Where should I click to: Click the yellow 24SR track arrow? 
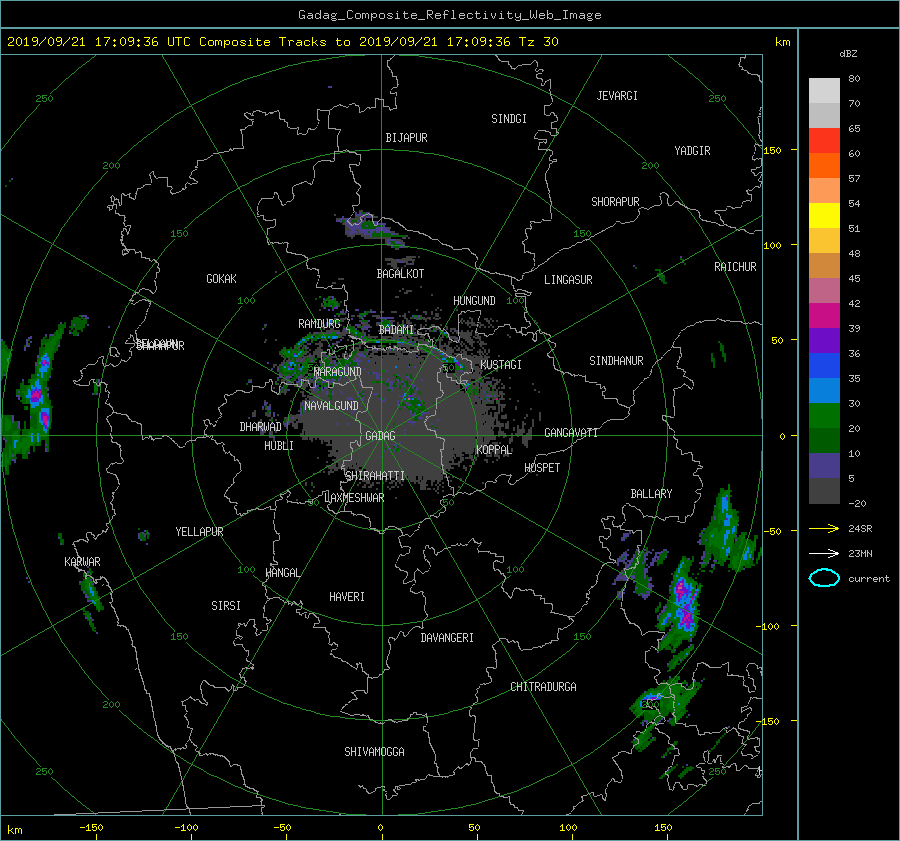(824, 528)
